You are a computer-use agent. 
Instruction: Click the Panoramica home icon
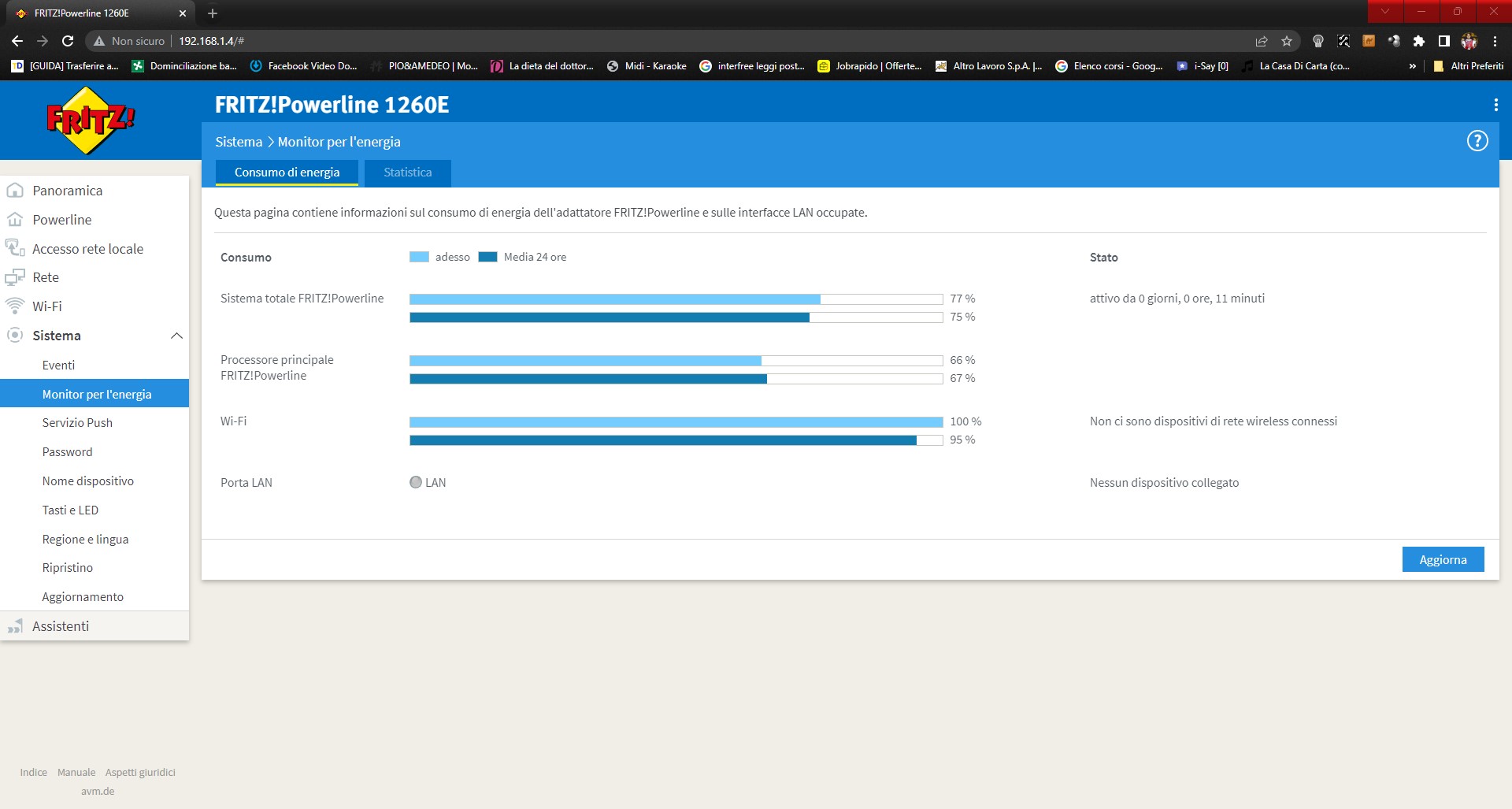pyautogui.click(x=14, y=191)
